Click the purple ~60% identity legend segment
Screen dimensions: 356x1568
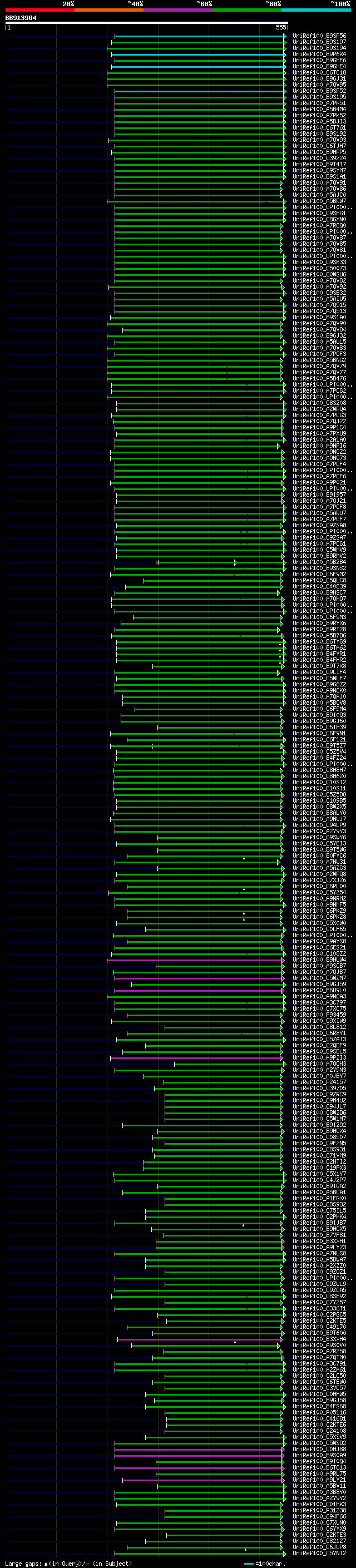click(177, 10)
